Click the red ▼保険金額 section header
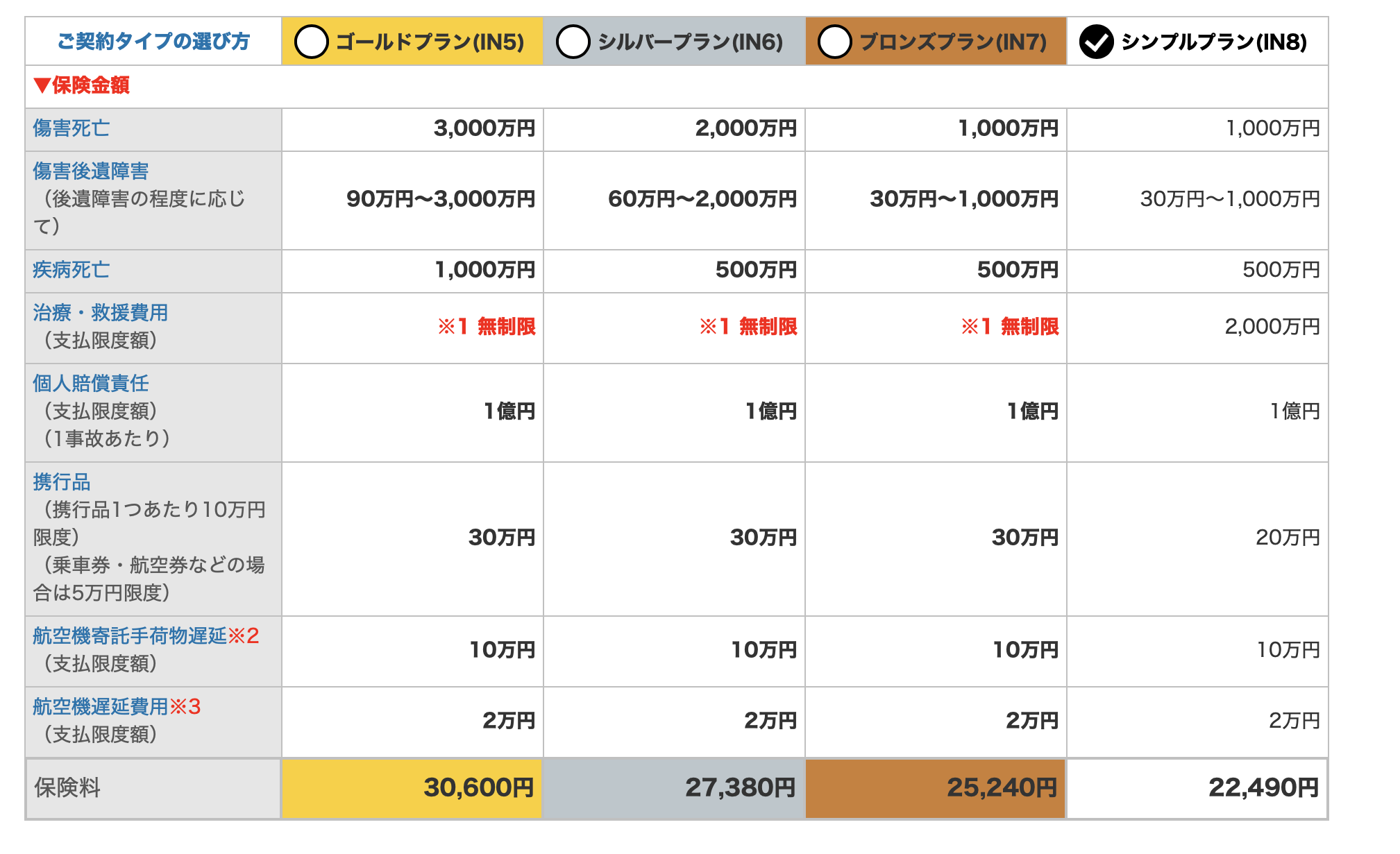This screenshot has width=1400, height=854. pyautogui.click(x=82, y=85)
